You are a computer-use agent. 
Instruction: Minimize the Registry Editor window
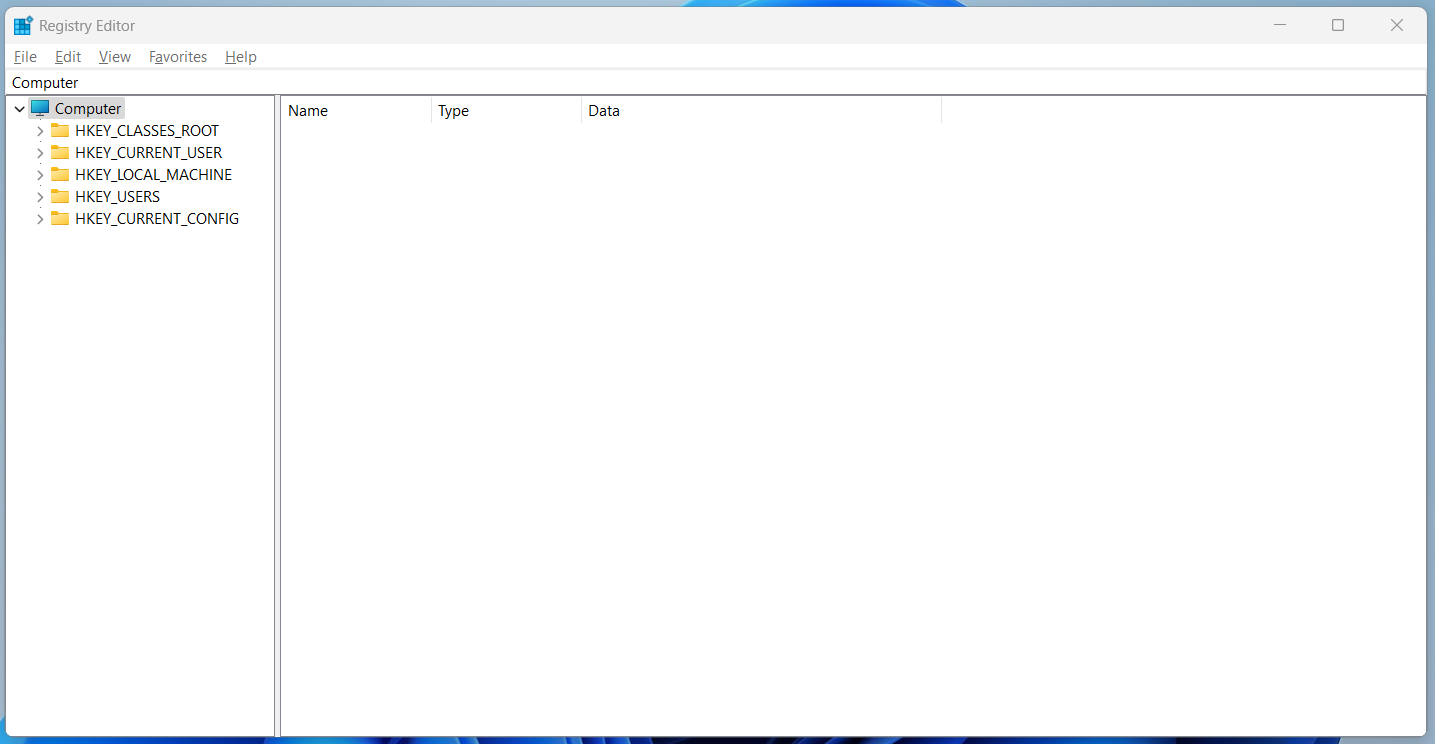pyautogui.click(x=1279, y=25)
